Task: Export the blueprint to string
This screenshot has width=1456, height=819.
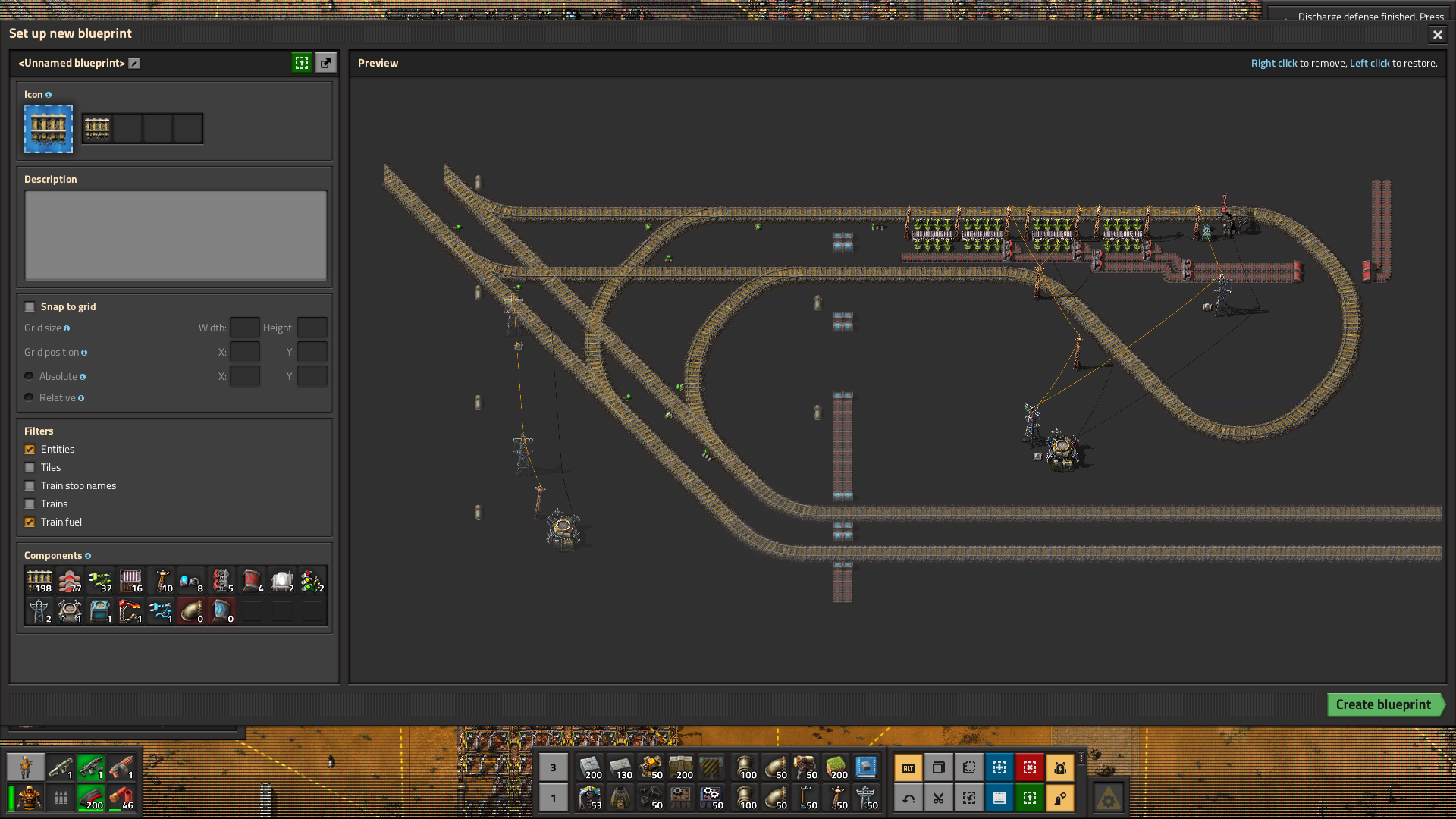Action: (326, 63)
